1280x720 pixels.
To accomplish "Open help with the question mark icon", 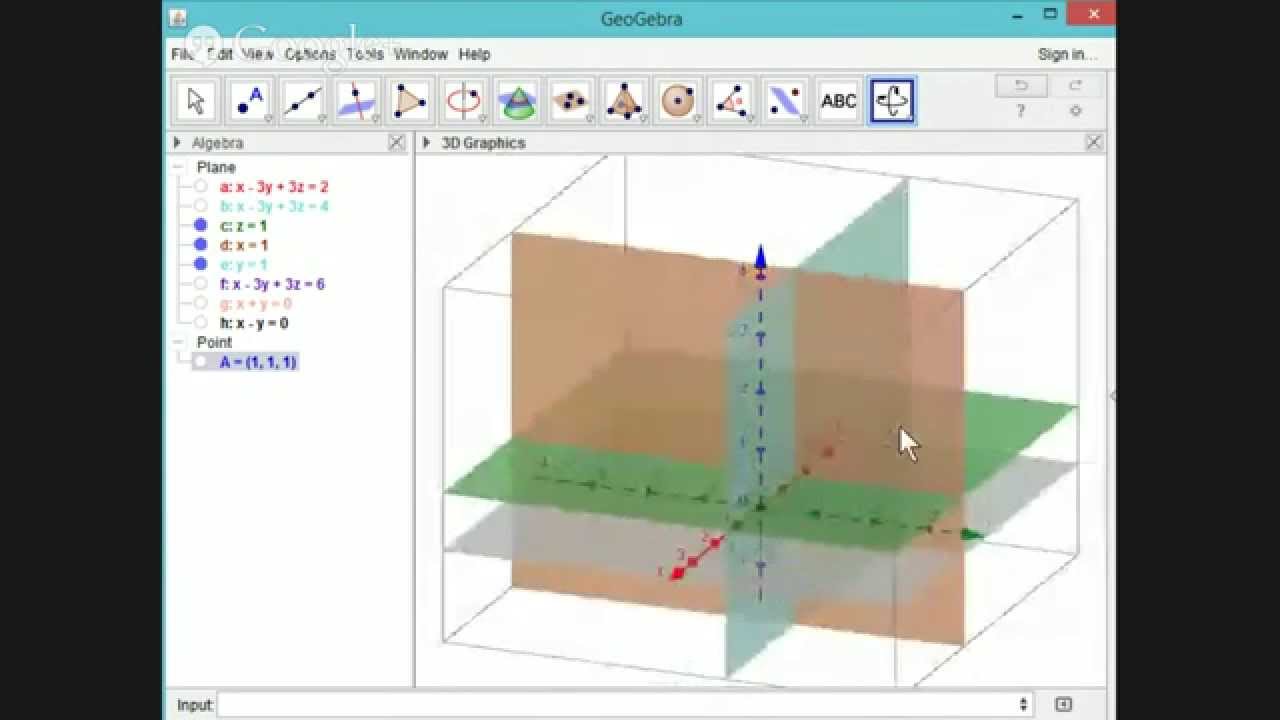I will pos(1021,111).
